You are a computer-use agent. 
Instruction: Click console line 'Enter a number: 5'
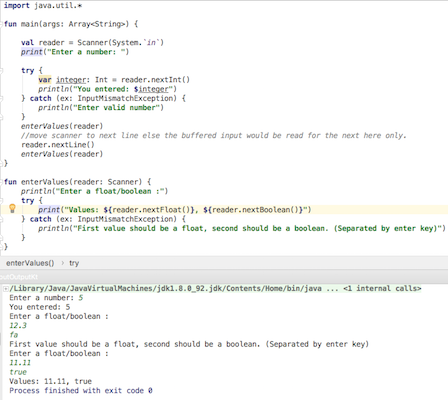[46, 298]
